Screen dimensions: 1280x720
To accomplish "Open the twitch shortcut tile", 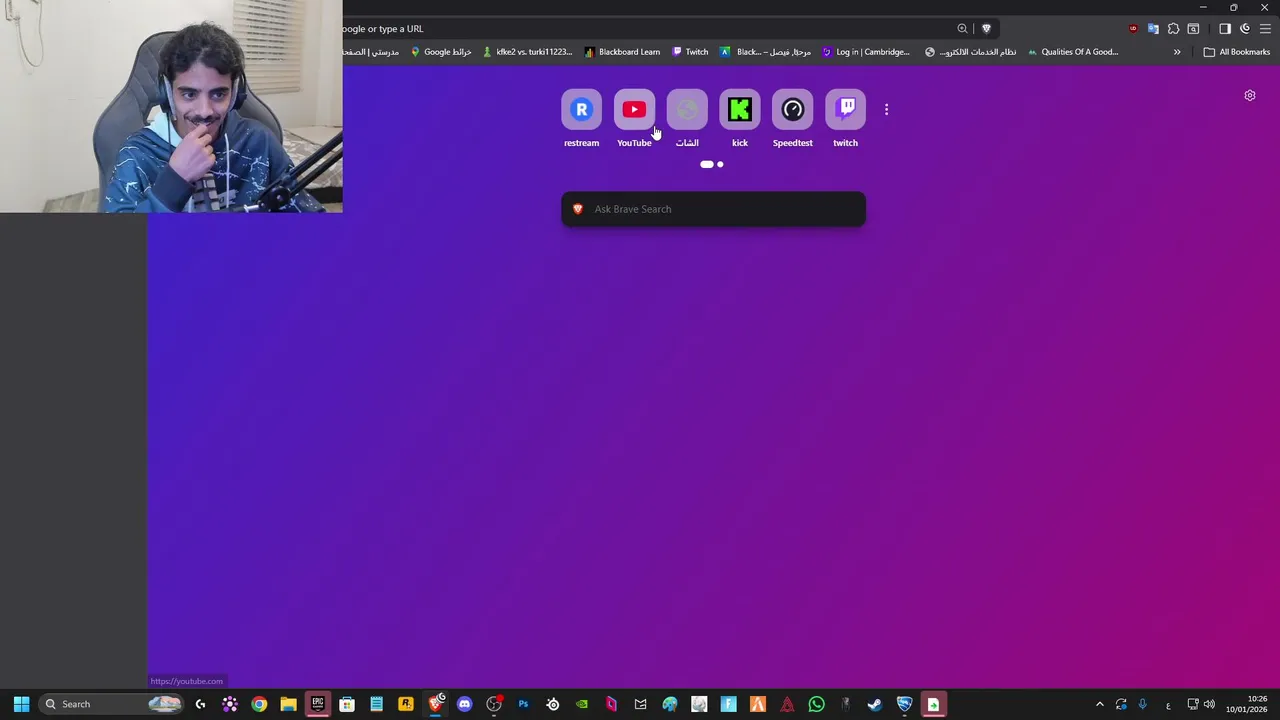I will click(846, 110).
